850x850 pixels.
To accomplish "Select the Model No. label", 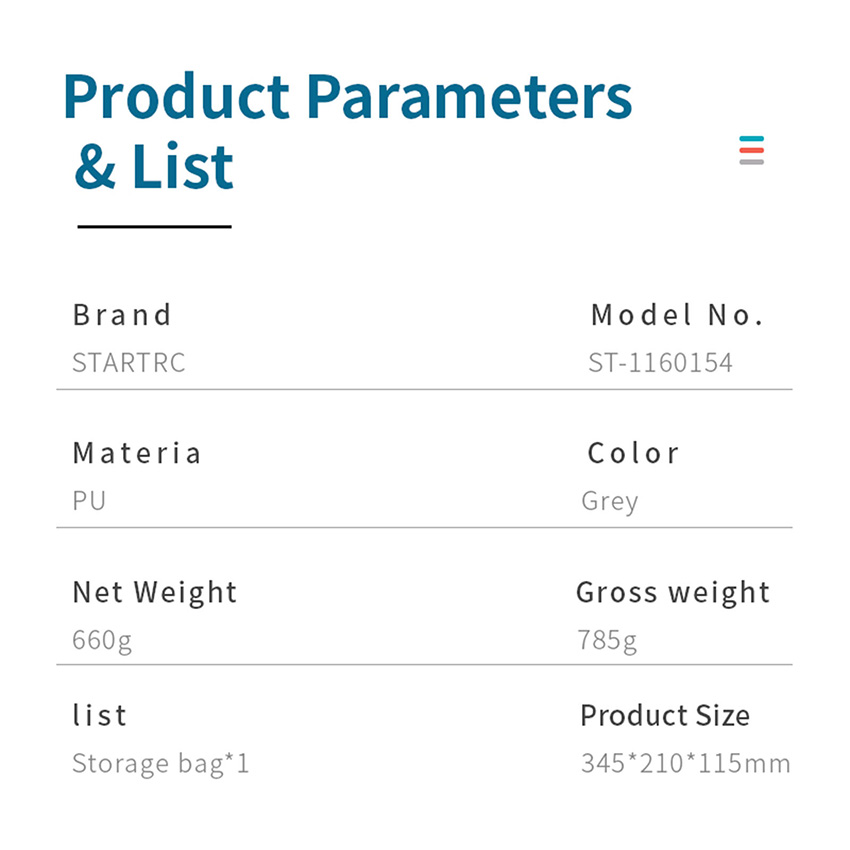I will [x=677, y=315].
